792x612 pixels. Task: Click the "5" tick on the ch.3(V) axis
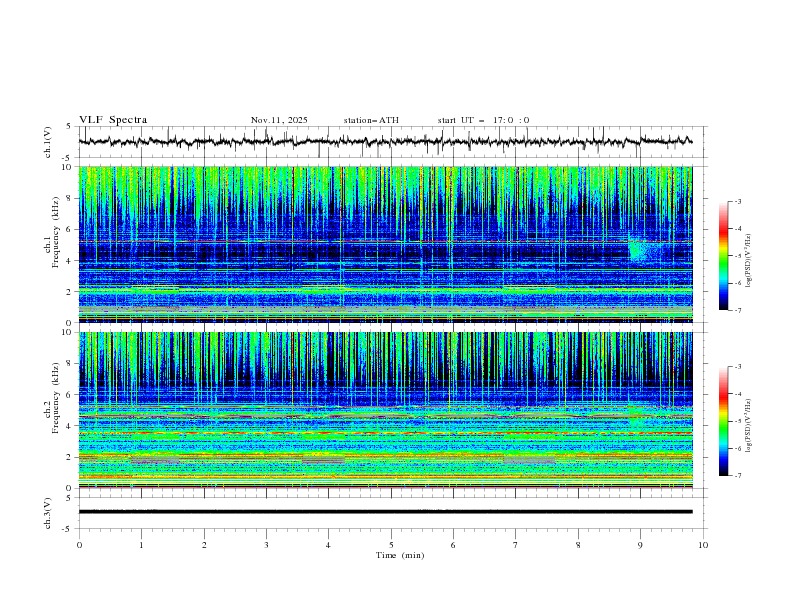[x=69, y=497]
